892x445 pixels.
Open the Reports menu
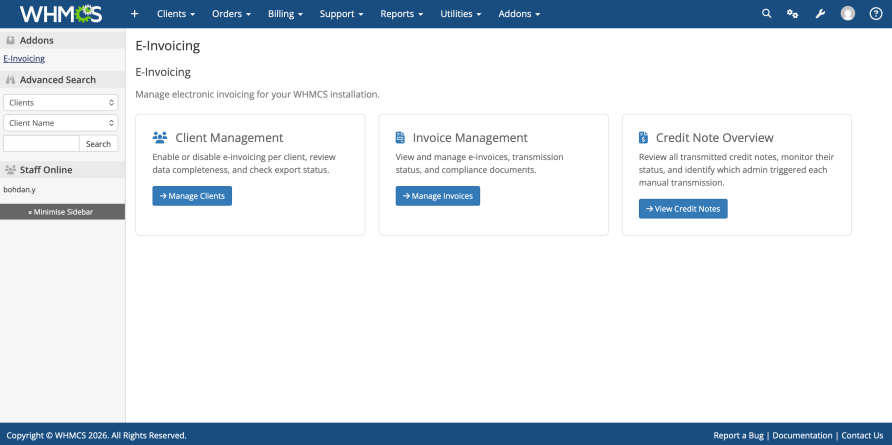pos(402,14)
